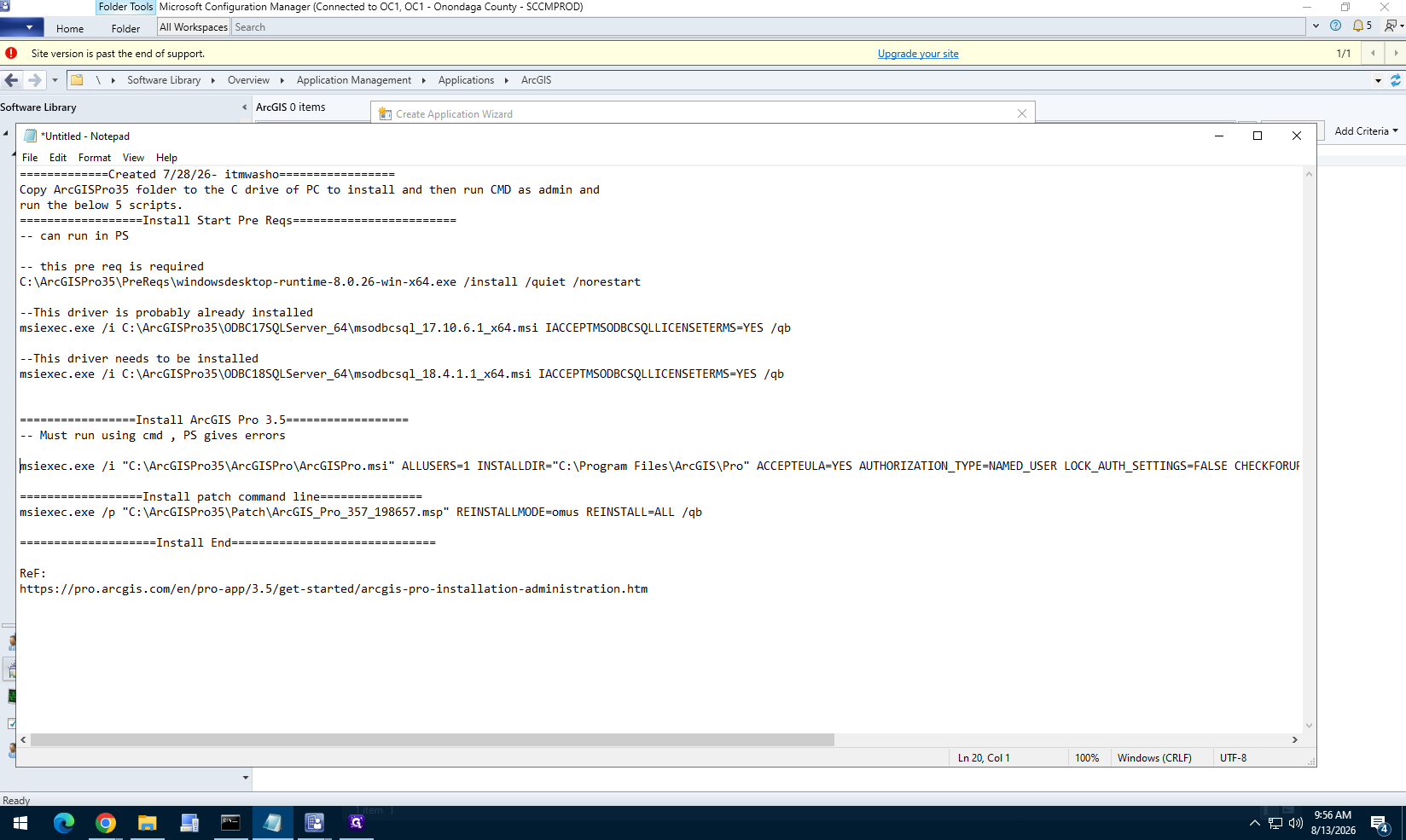Show hidden system tray icons
This screenshot has height=840, width=1406.
[1254, 823]
